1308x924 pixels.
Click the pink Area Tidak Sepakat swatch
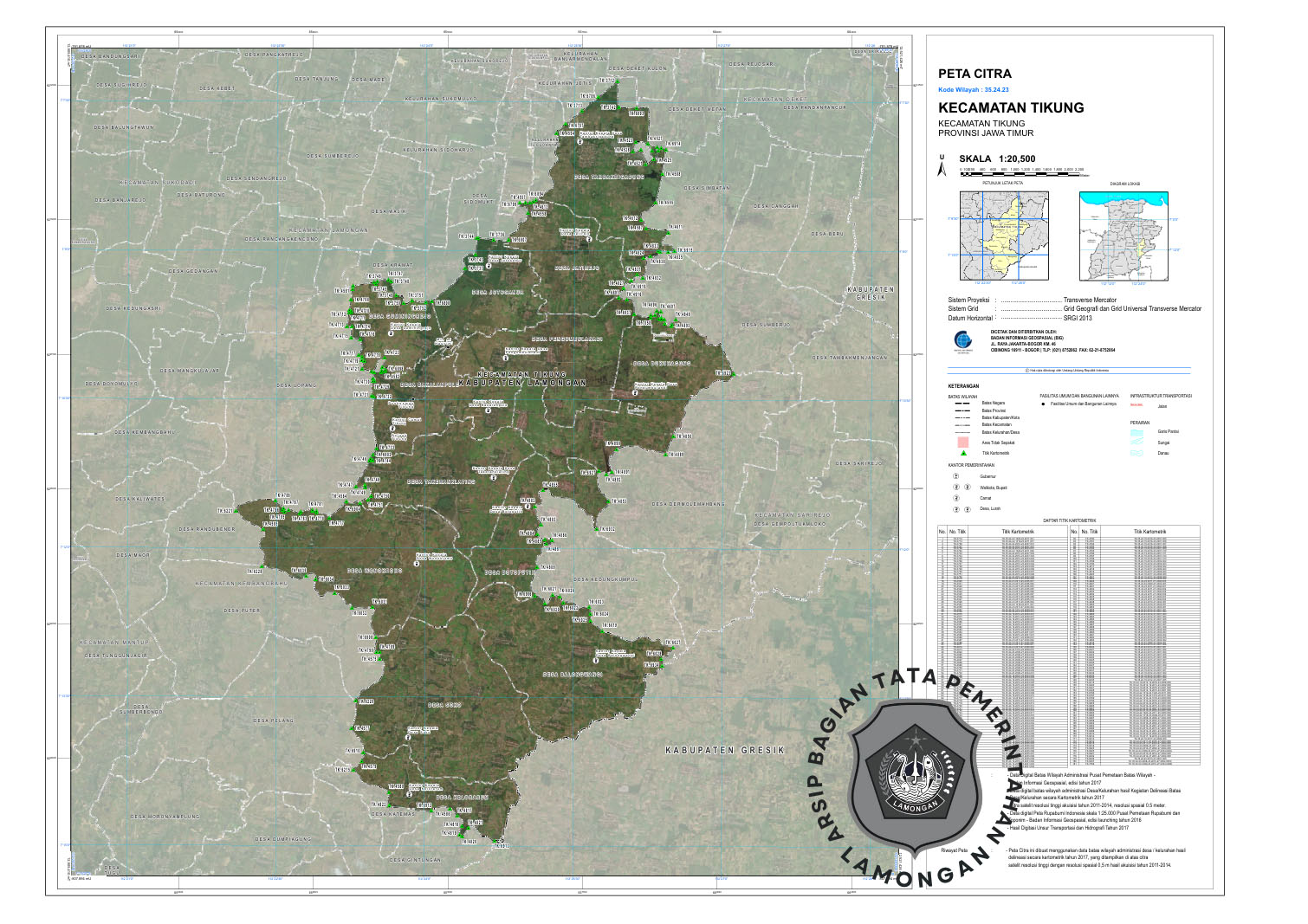pos(962,442)
